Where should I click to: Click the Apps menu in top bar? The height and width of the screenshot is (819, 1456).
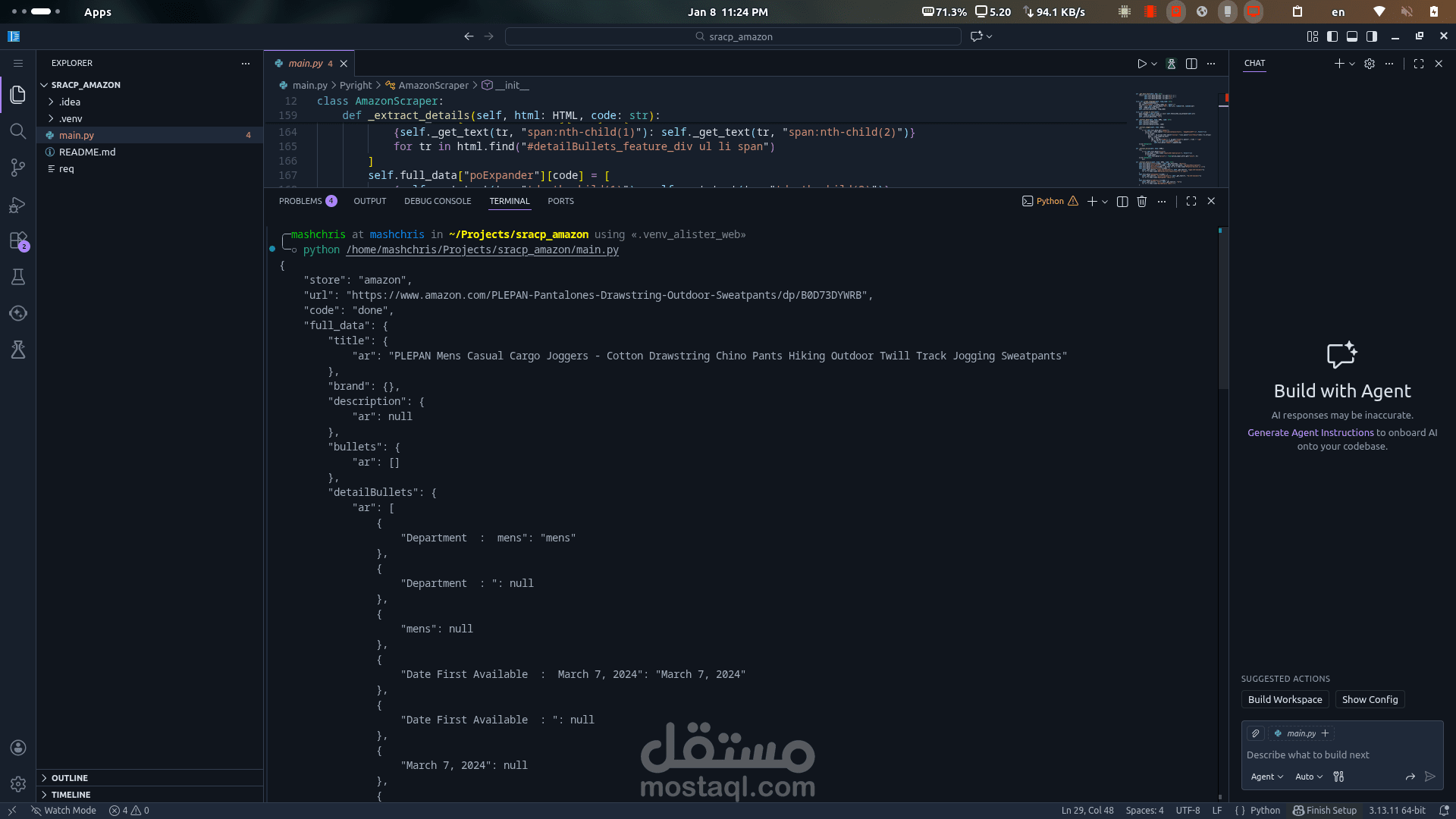pyautogui.click(x=98, y=12)
